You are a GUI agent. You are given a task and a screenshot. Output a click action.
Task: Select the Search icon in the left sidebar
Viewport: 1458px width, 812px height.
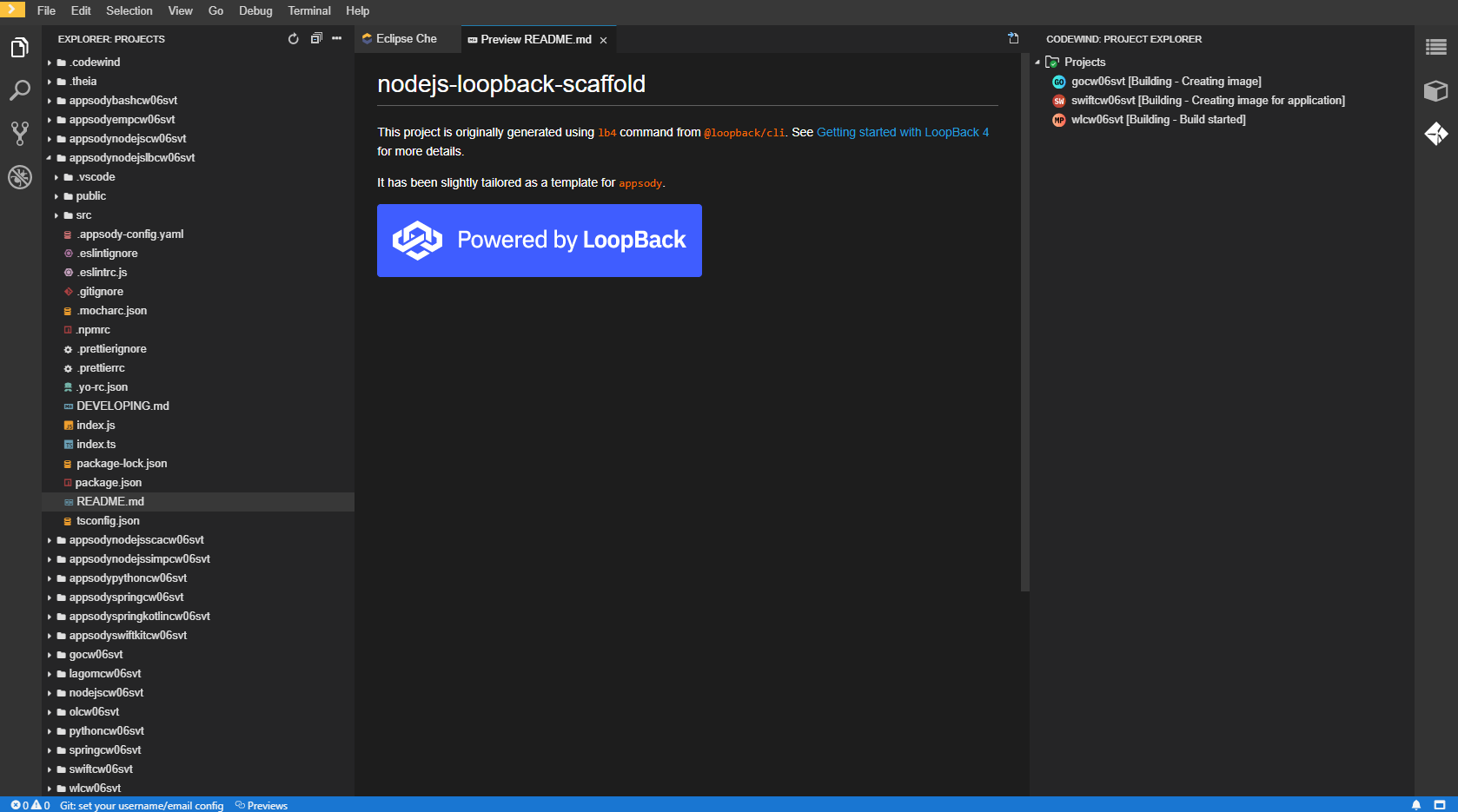tap(19, 90)
